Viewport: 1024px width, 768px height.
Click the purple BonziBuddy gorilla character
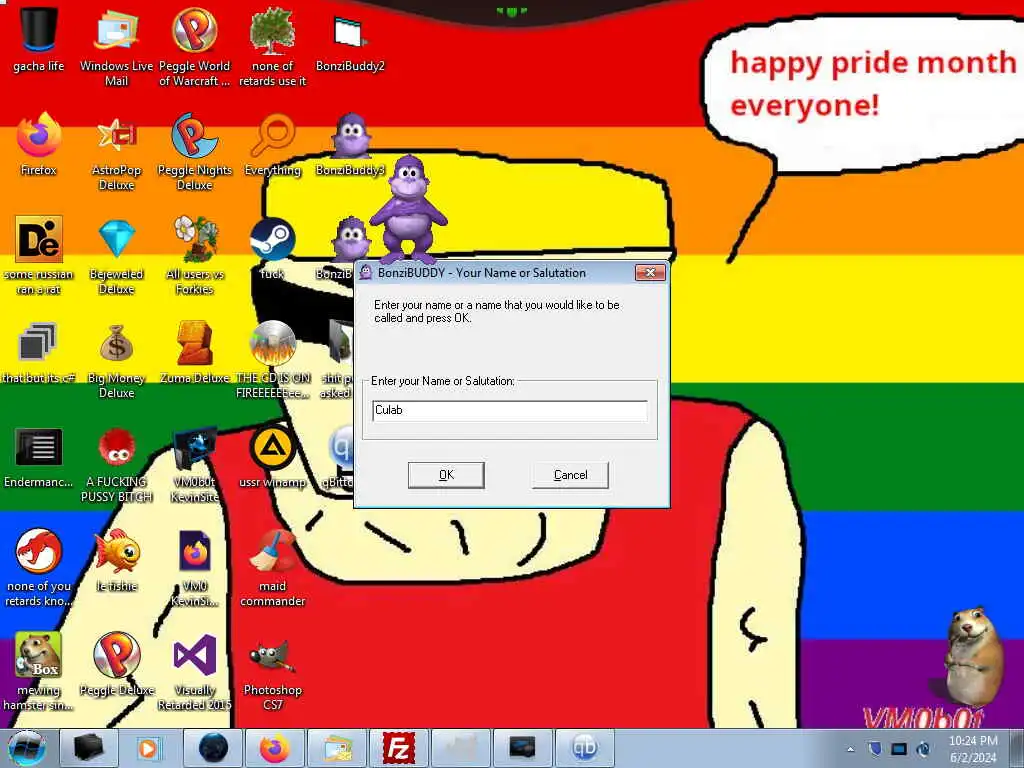pyautogui.click(x=409, y=209)
